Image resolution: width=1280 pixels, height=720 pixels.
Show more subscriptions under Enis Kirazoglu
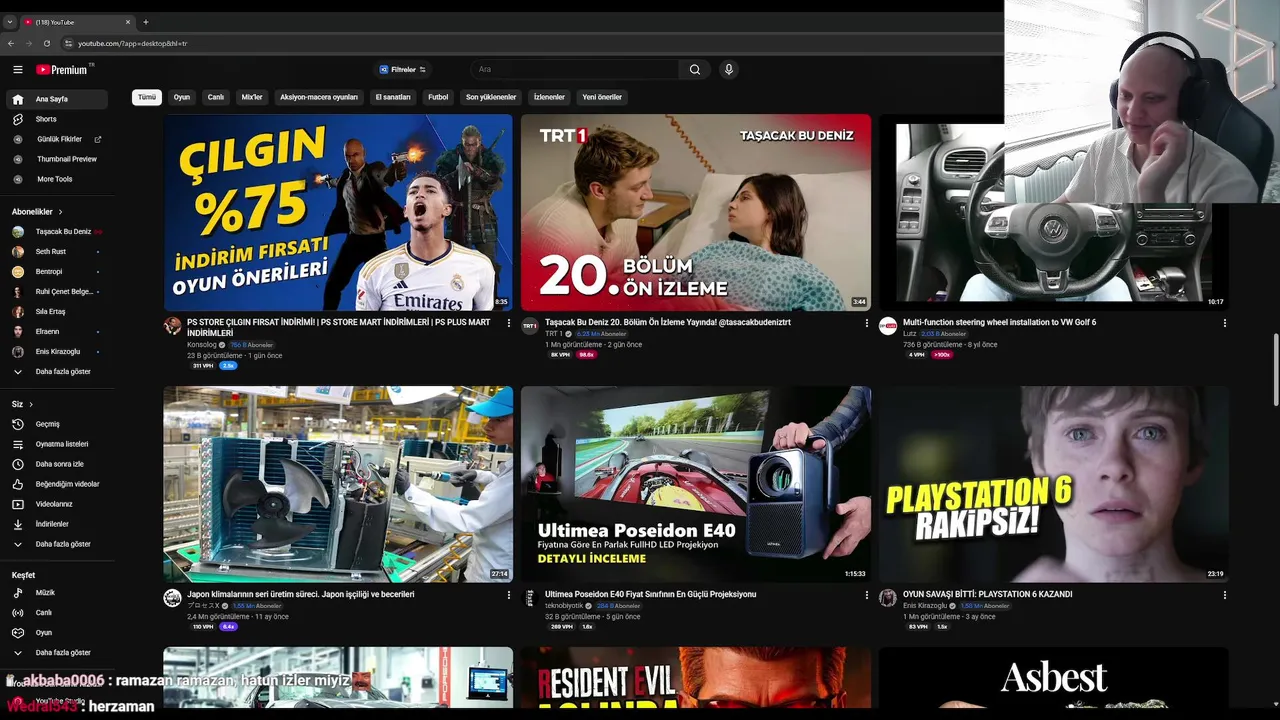(x=58, y=372)
